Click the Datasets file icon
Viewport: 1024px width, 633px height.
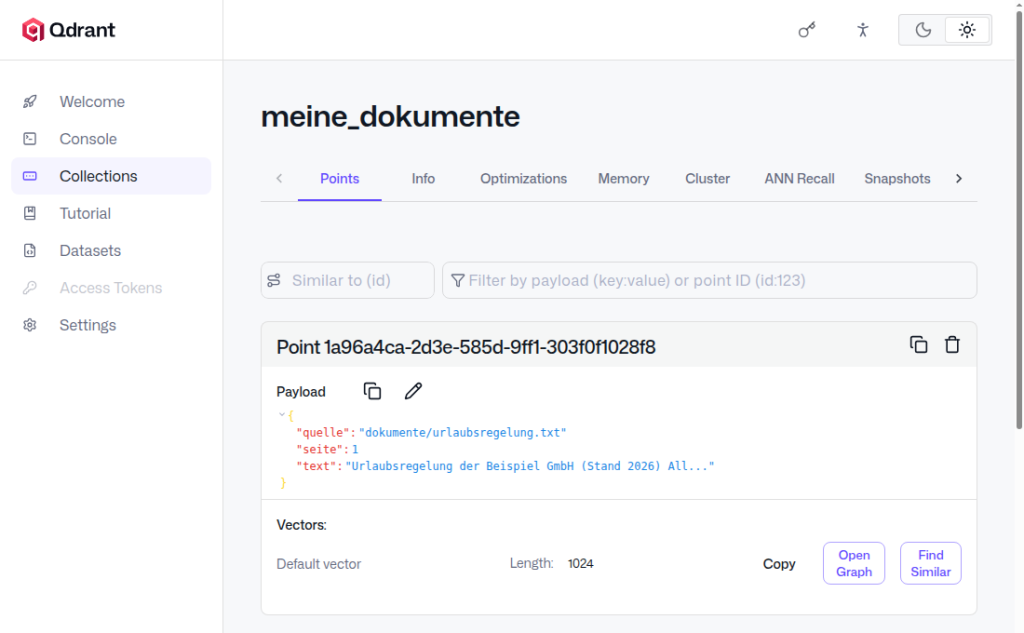(x=30, y=251)
